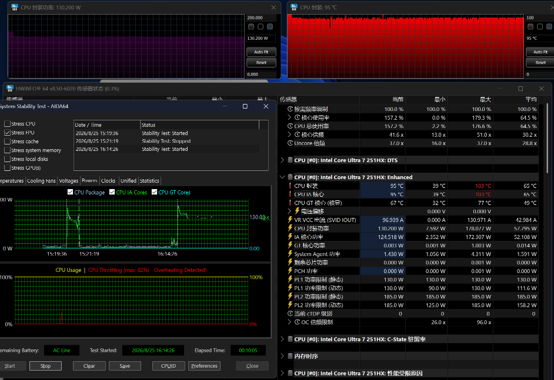Click clock icon on cTDP row
Viewport: 554px width, 380px height.
point(290,314)
